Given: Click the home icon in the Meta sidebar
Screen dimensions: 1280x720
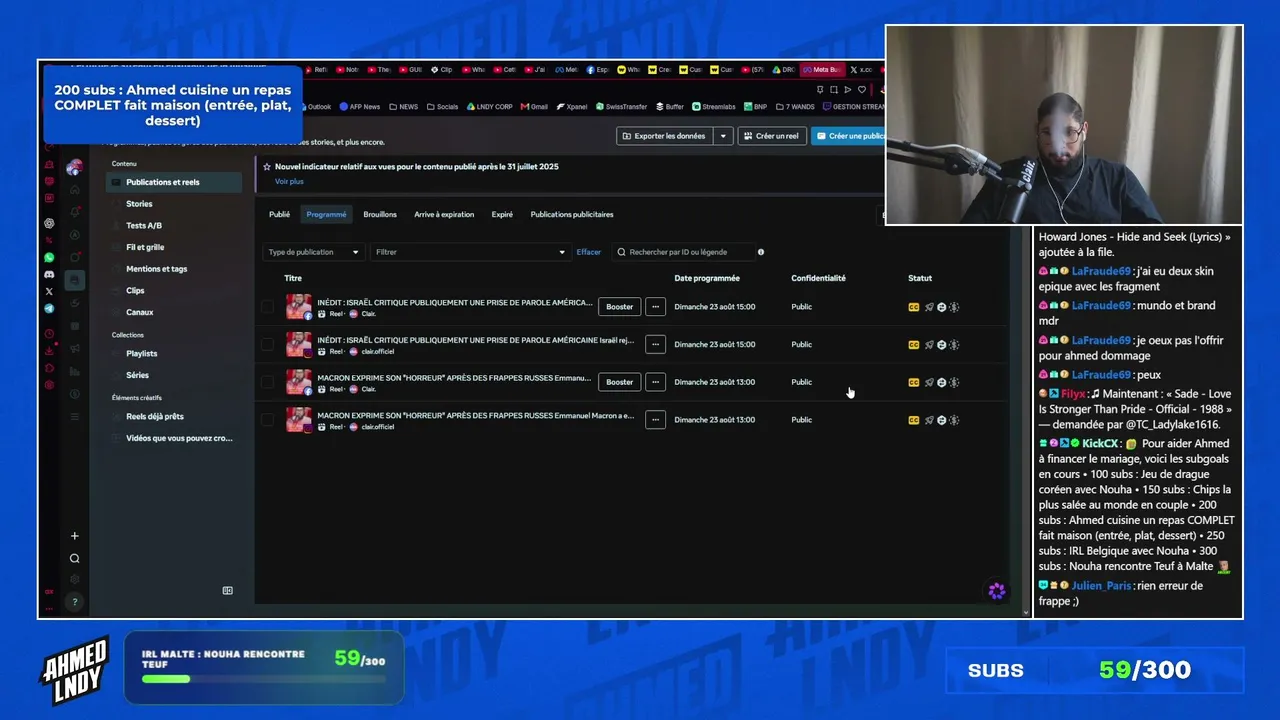Looking at the screenshot, I should (74, 189).
